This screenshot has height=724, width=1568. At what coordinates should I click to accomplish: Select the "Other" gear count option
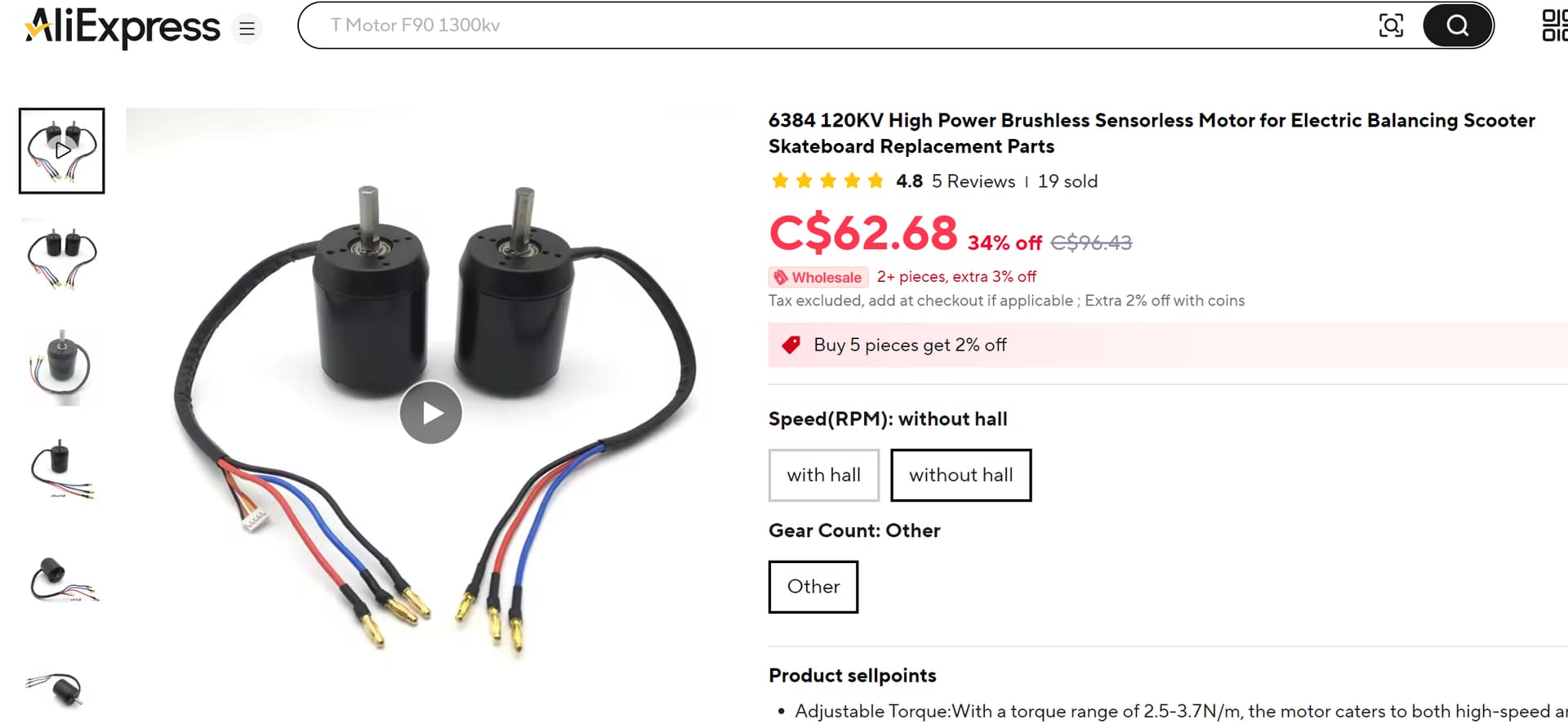[x=813, y=587]
